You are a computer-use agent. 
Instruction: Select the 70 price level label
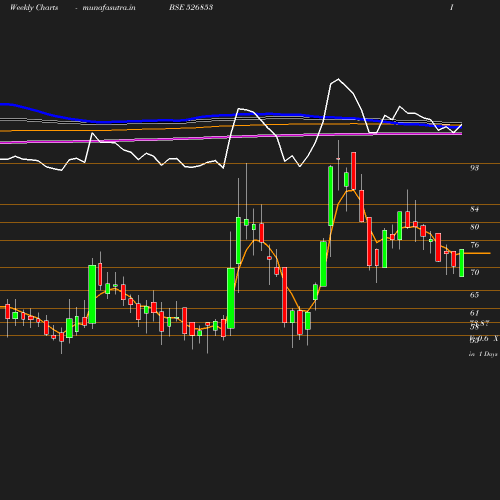(474, 272)
